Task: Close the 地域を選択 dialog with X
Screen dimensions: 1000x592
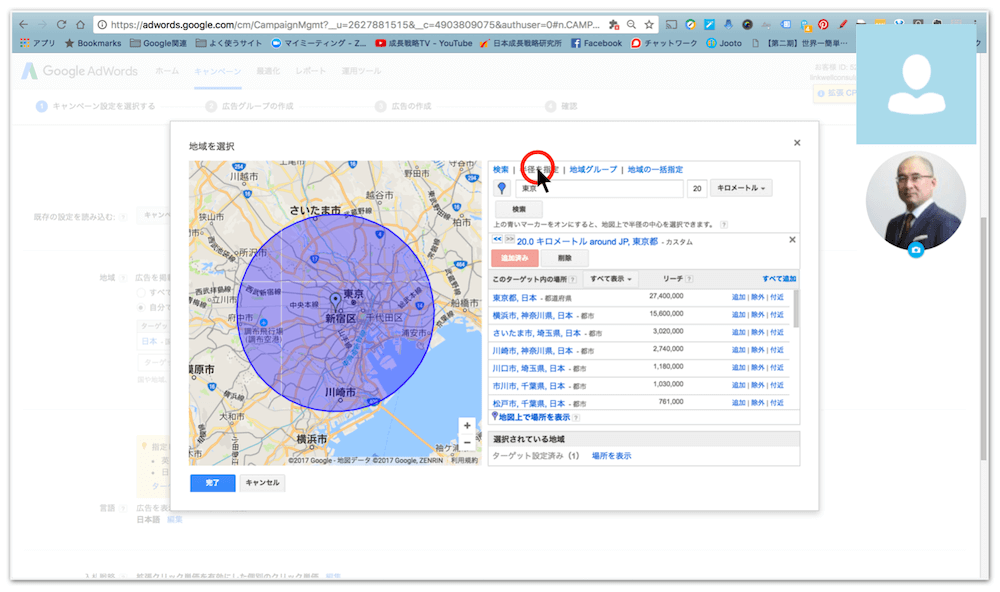Action: (x=797, y=143)
